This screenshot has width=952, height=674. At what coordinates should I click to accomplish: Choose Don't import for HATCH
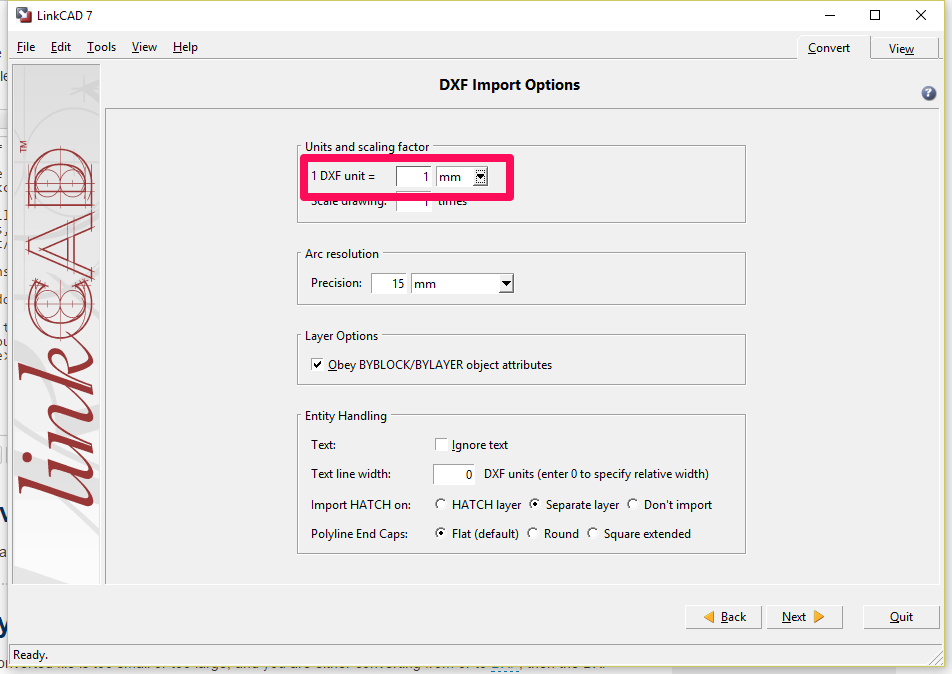(x=633, y=505)
